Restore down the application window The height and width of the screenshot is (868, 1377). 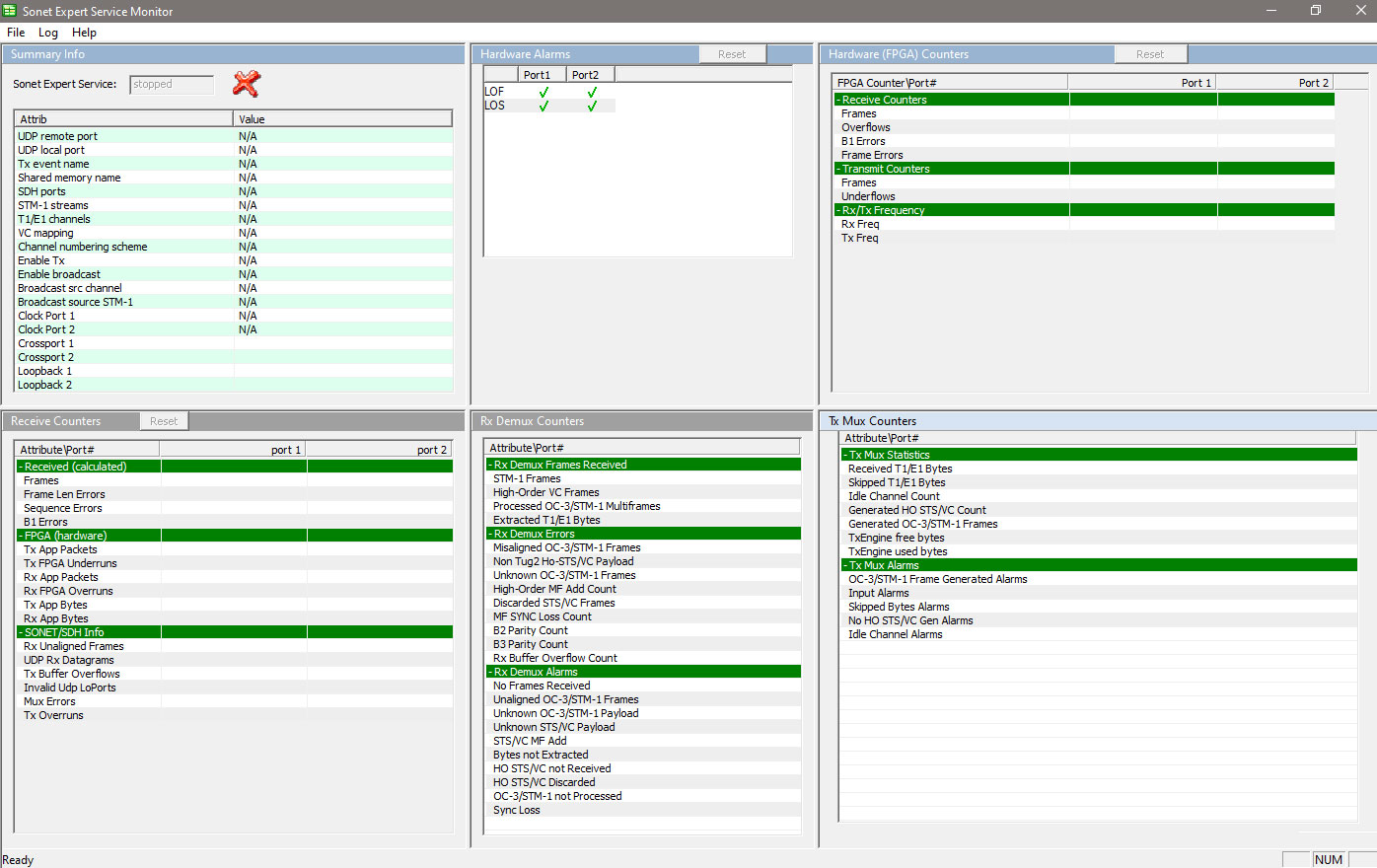[x=1315, y=11]
